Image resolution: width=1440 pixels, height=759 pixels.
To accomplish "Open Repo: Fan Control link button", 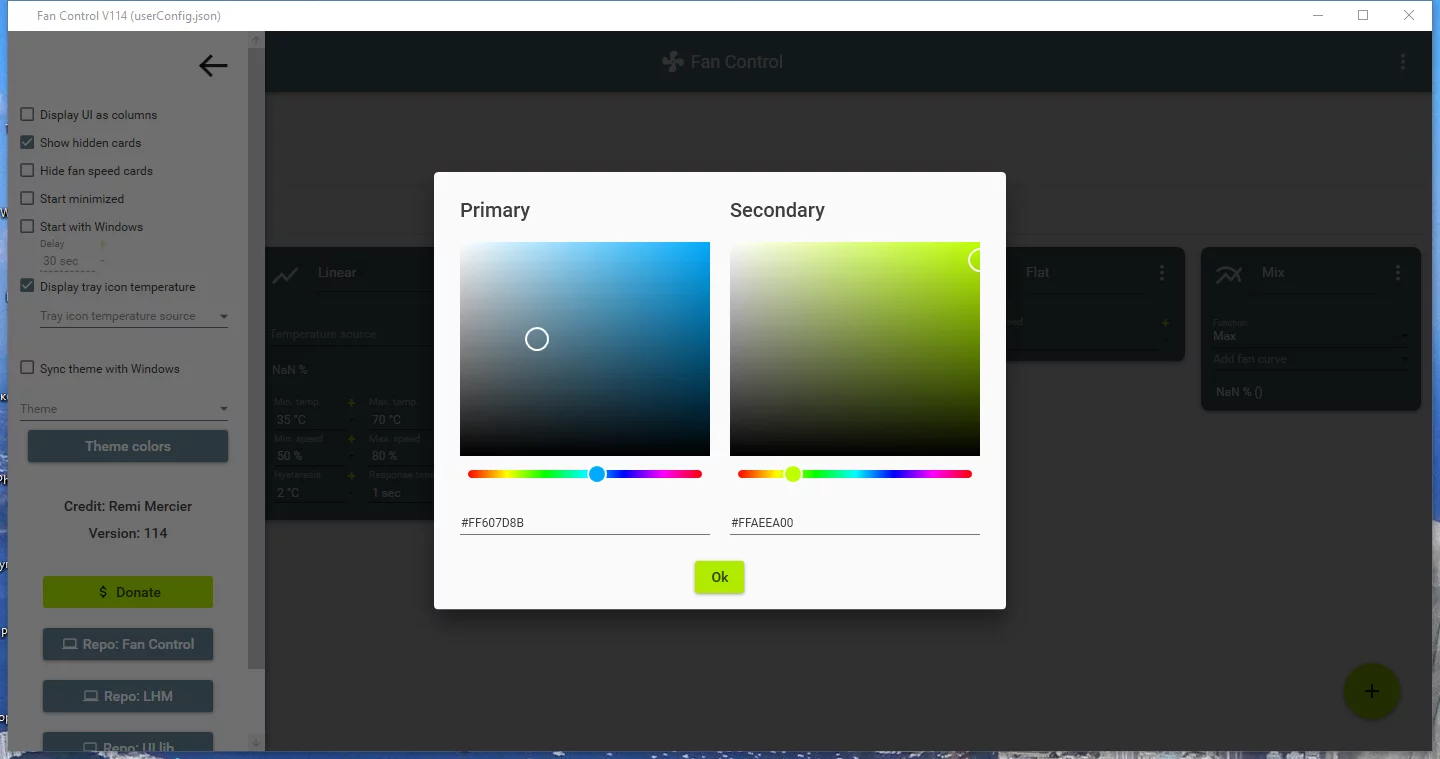I will [x=128, y=644].
